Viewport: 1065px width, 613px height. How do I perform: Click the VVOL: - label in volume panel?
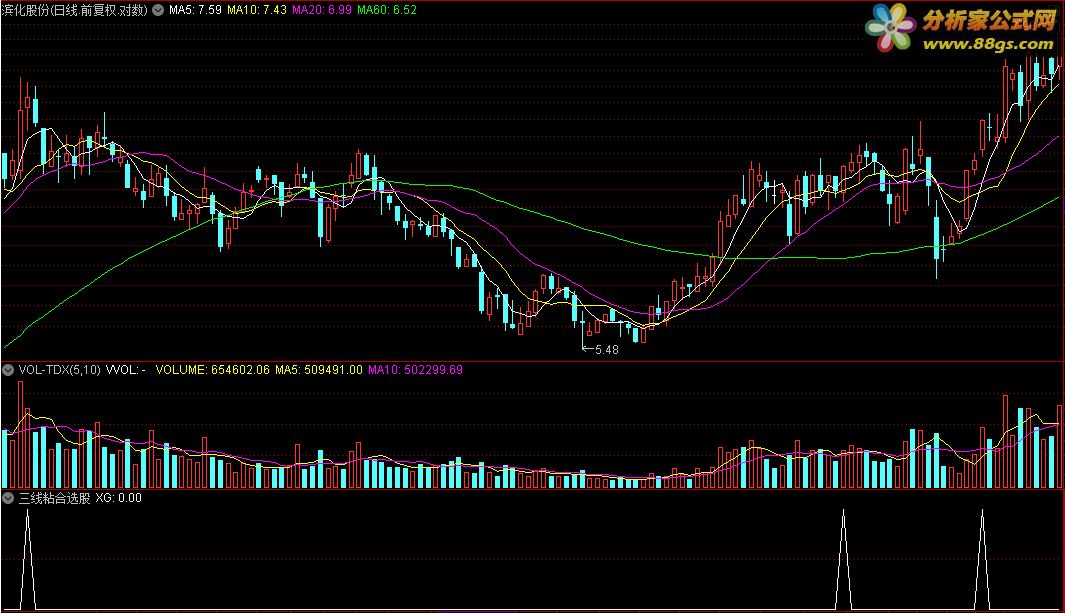pos(126,370)
